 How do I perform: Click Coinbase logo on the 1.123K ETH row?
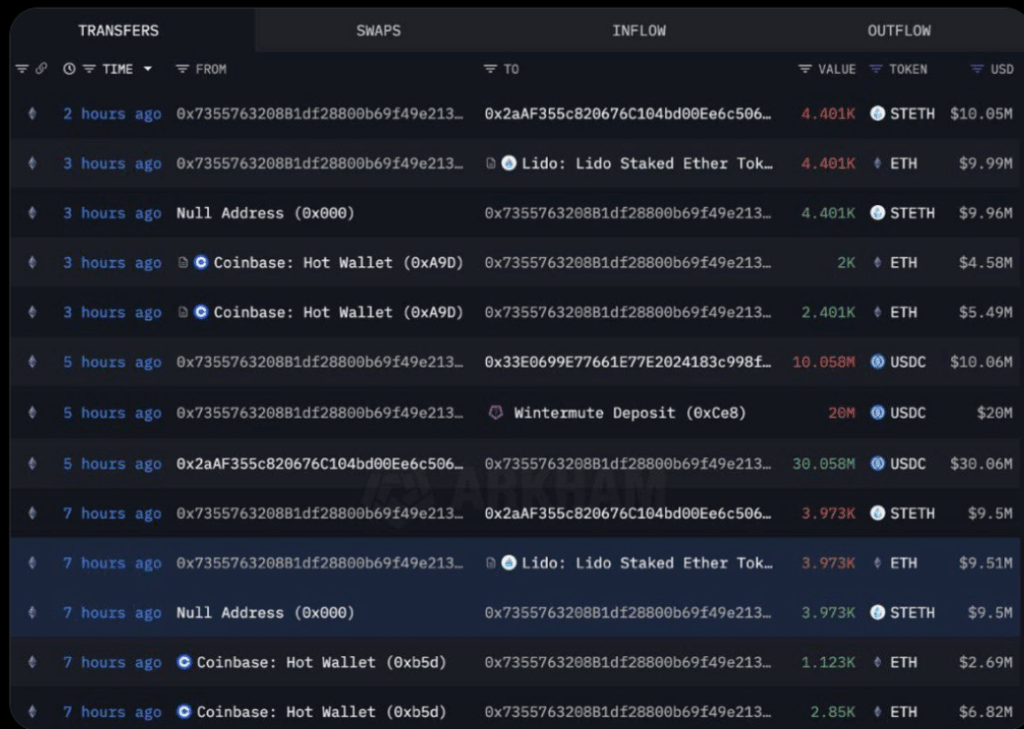point(184,662)
